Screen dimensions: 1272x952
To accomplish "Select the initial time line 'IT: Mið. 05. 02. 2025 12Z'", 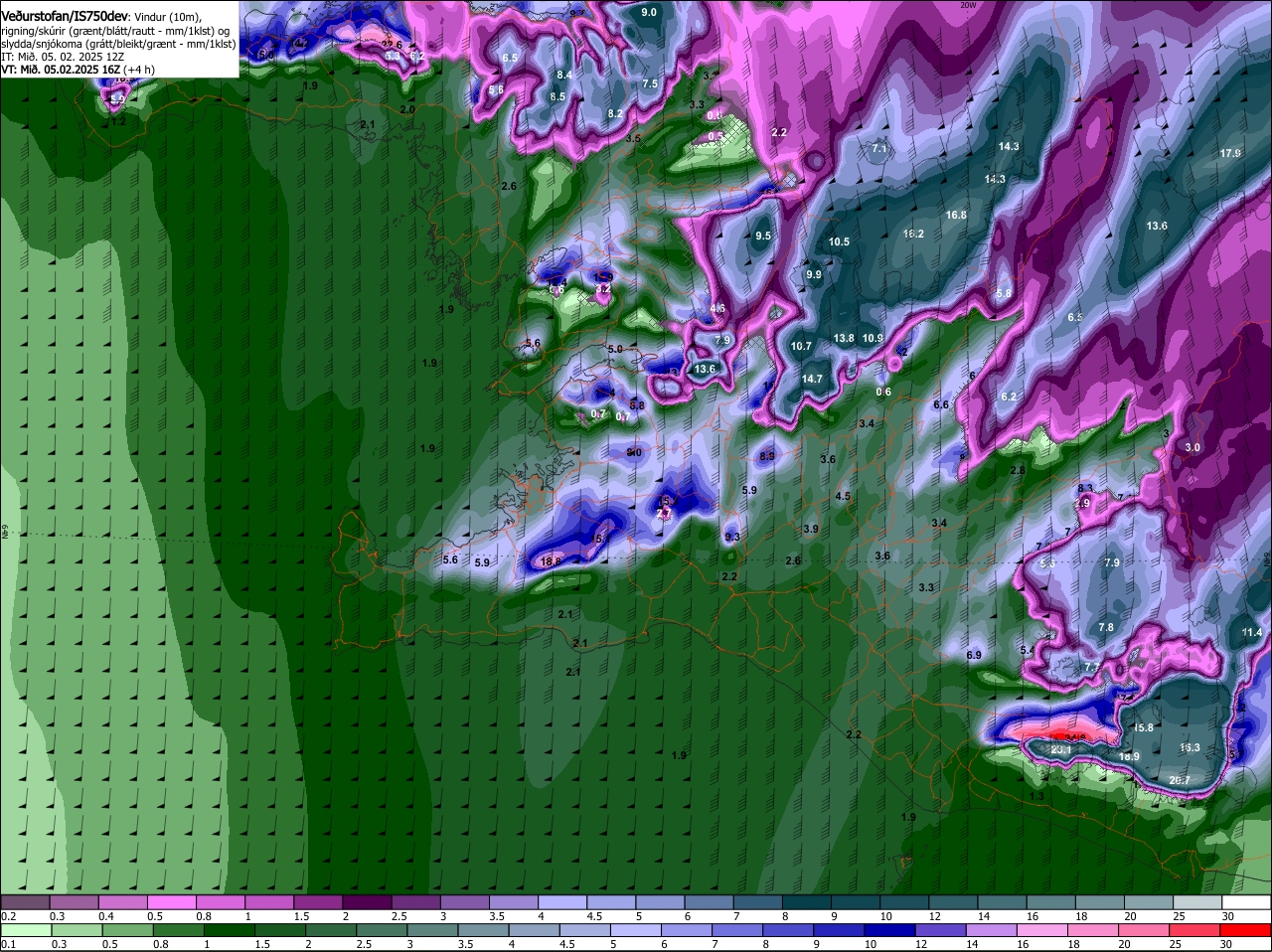I will 64,57.
